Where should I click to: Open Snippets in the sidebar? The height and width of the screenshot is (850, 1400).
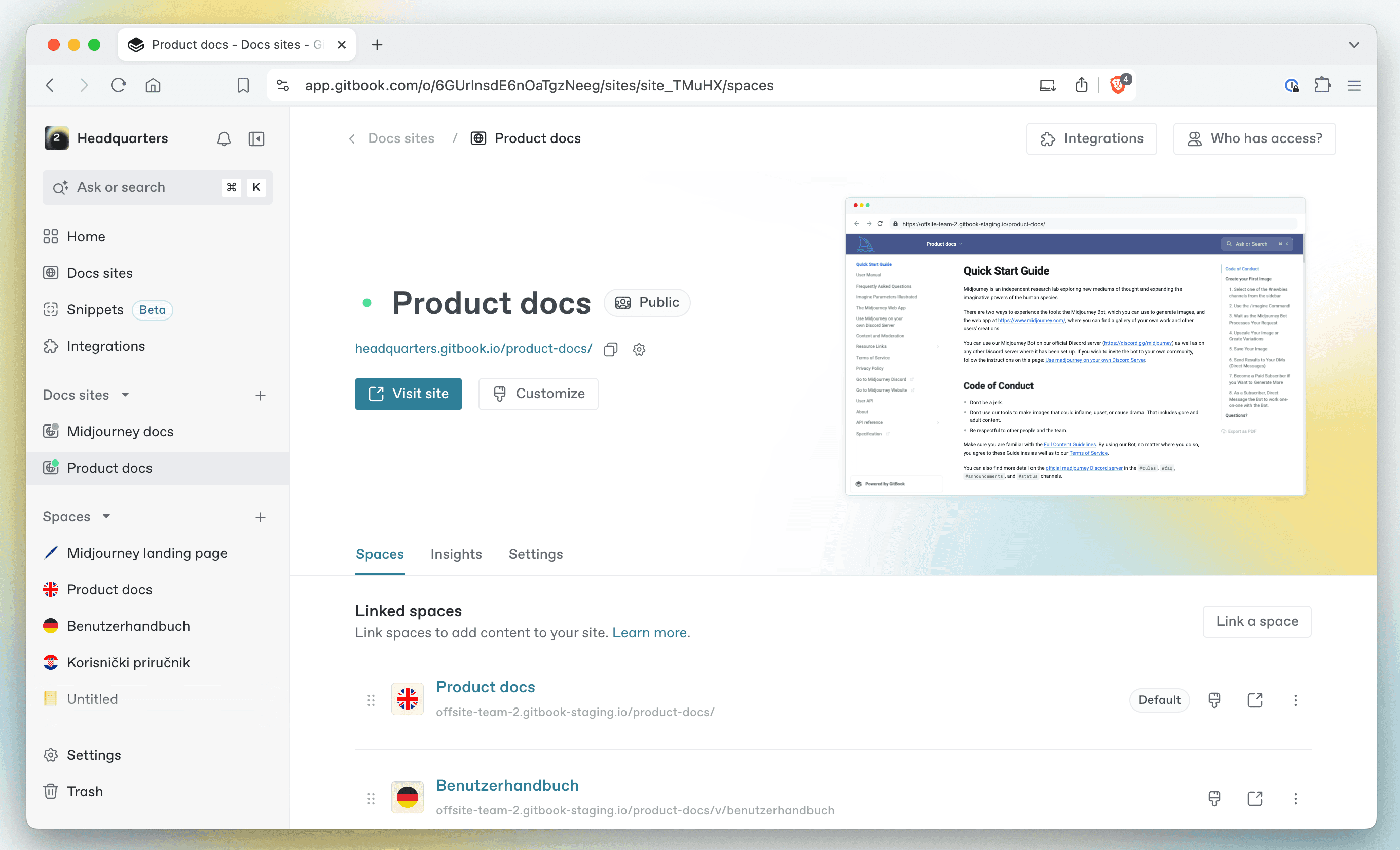click(158, 310)
